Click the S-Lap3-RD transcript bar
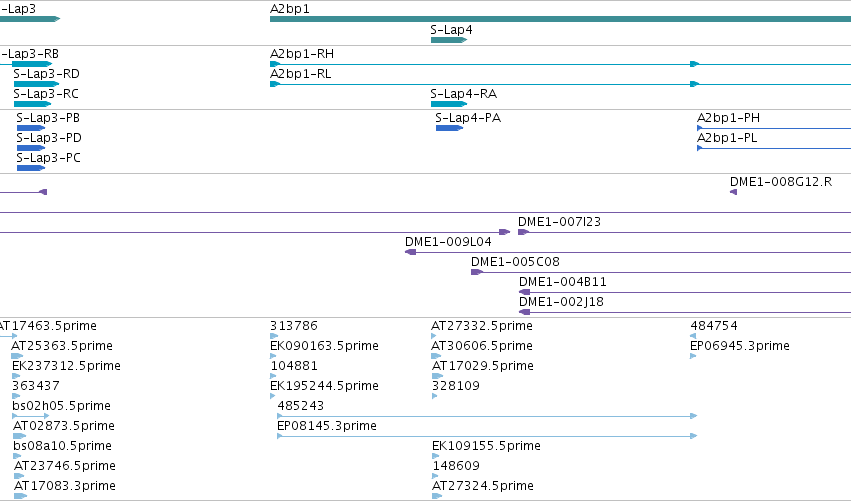851x501 pixels. pos(36,84)
